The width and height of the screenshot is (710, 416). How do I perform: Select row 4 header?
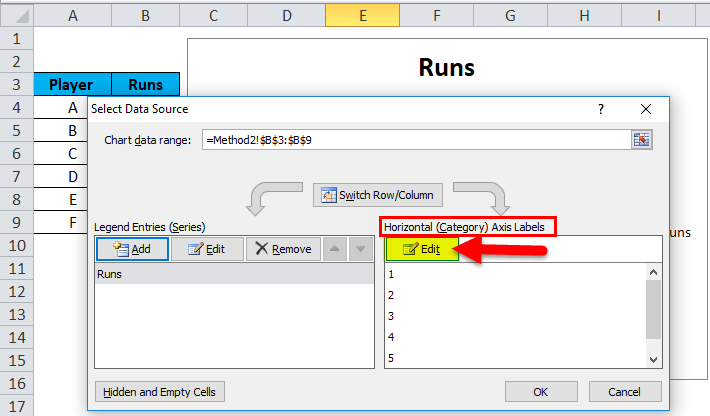coord(17,107)
